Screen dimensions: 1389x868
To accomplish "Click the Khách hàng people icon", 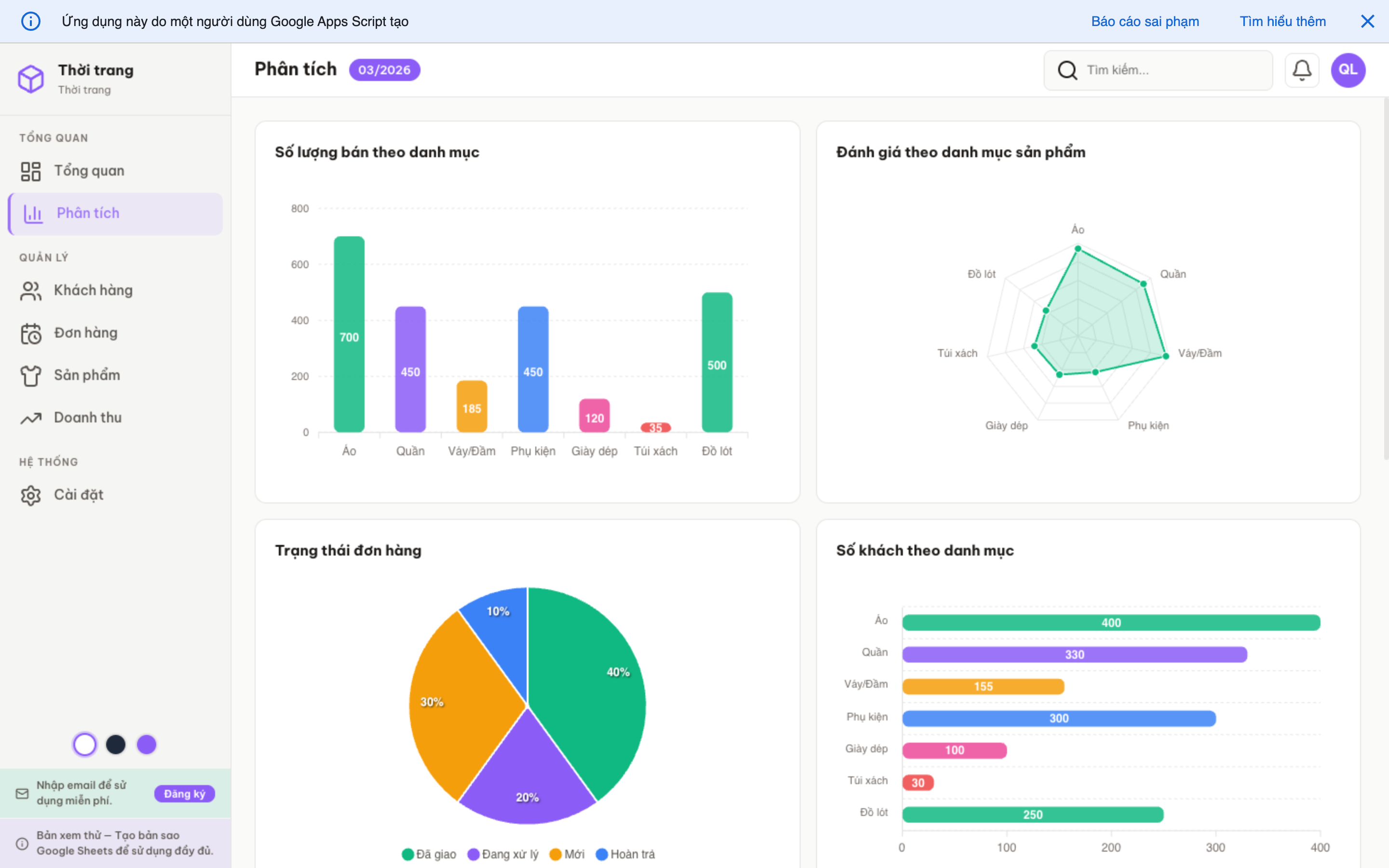I will point(31,290).
